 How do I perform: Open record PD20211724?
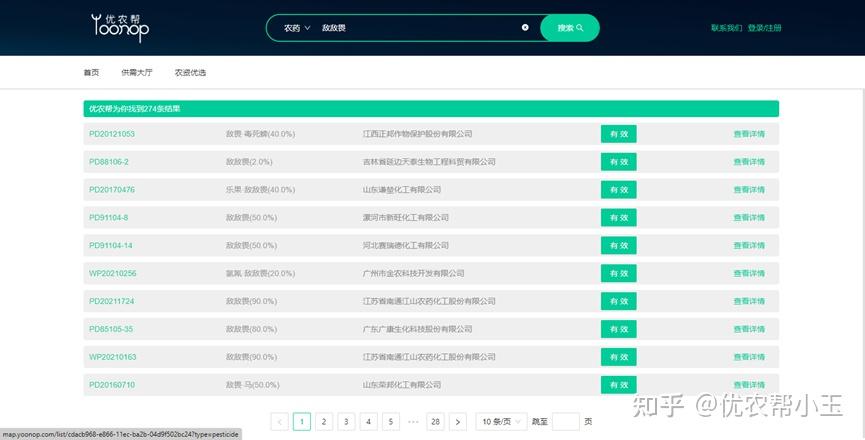coord(112,301)
